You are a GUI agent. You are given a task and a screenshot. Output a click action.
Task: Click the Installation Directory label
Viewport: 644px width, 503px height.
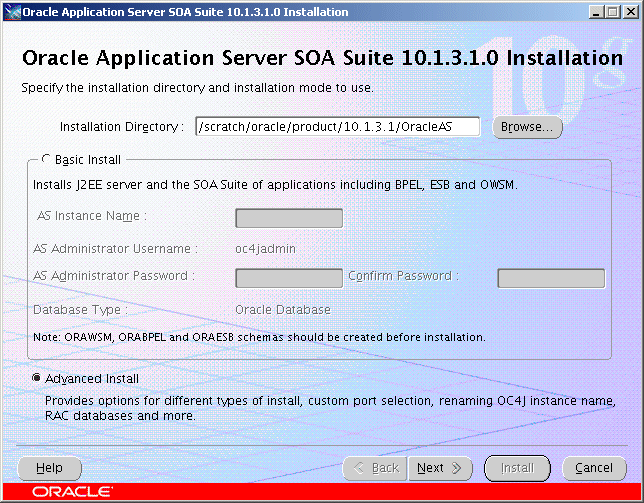tap(122, 127)
